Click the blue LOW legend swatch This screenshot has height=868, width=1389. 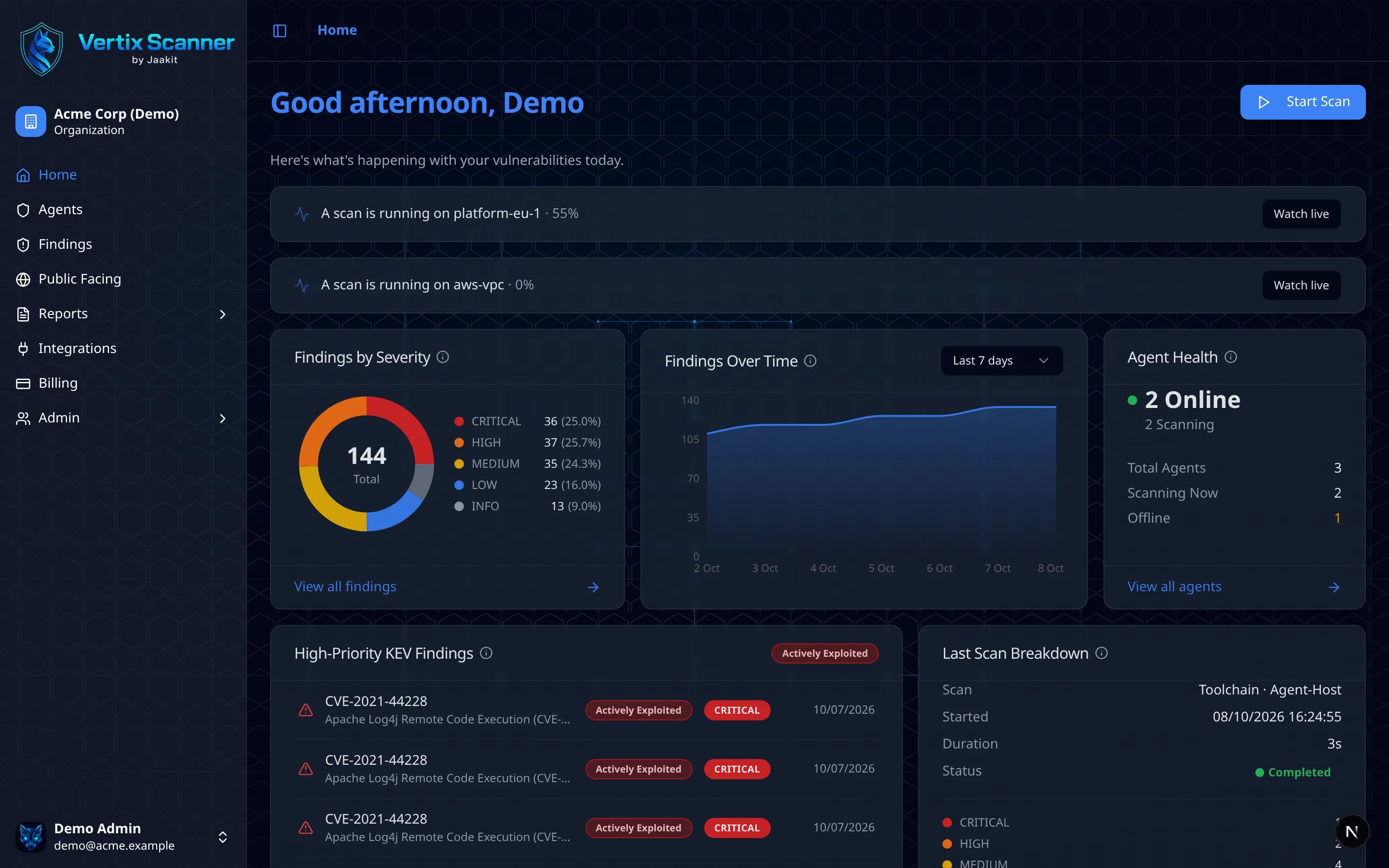(x=459, y=485)
